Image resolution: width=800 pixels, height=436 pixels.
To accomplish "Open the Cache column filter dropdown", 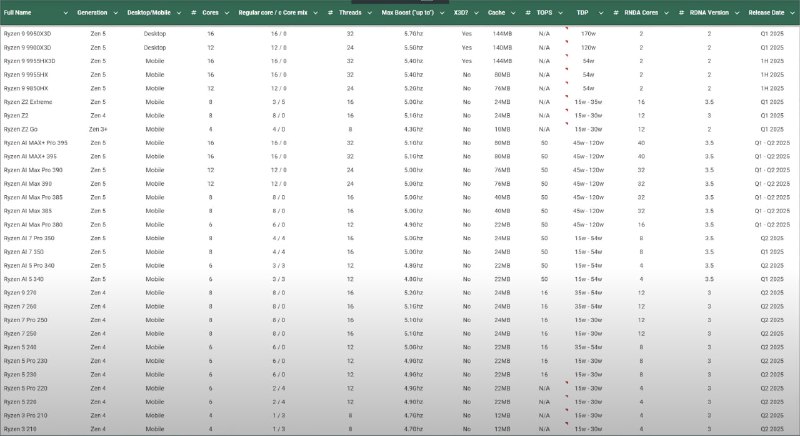I will click(x=513, y=13).
